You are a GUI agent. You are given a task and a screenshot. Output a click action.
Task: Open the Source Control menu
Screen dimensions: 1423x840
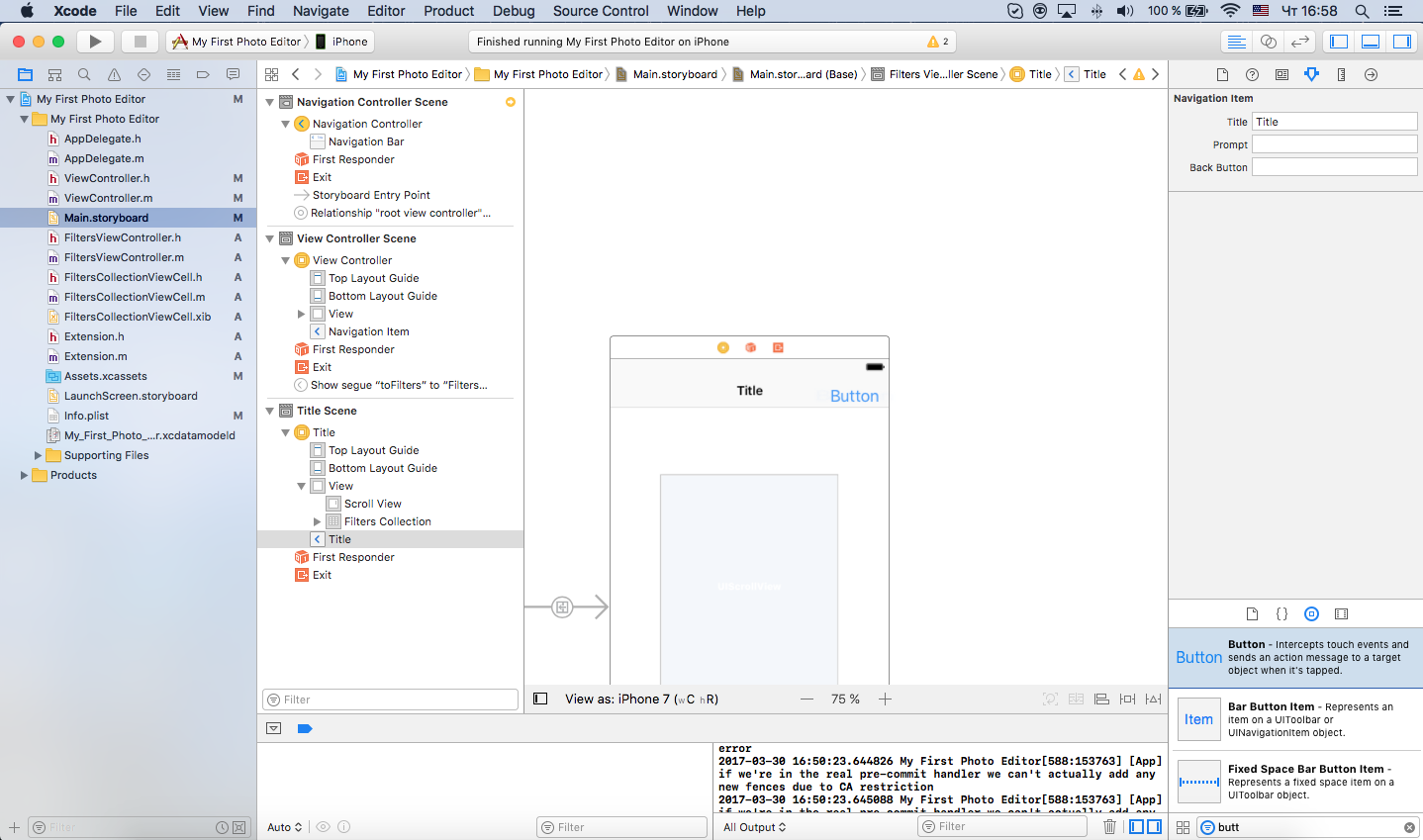(601, 11)
